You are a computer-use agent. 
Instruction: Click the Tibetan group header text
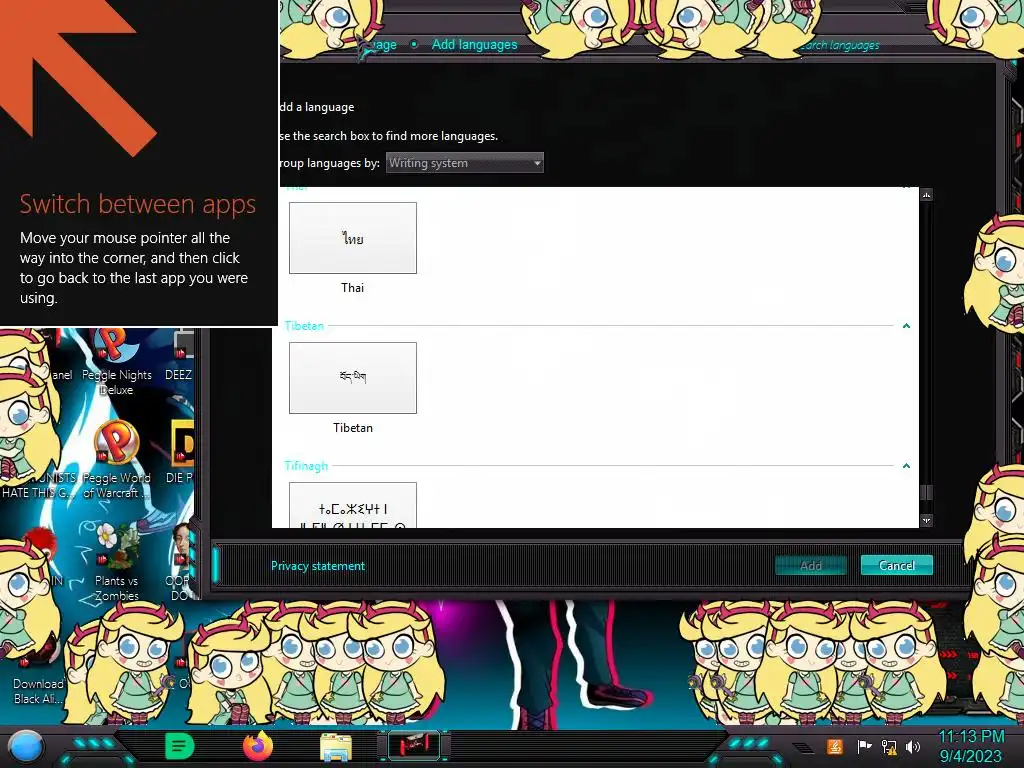(304, 325)
